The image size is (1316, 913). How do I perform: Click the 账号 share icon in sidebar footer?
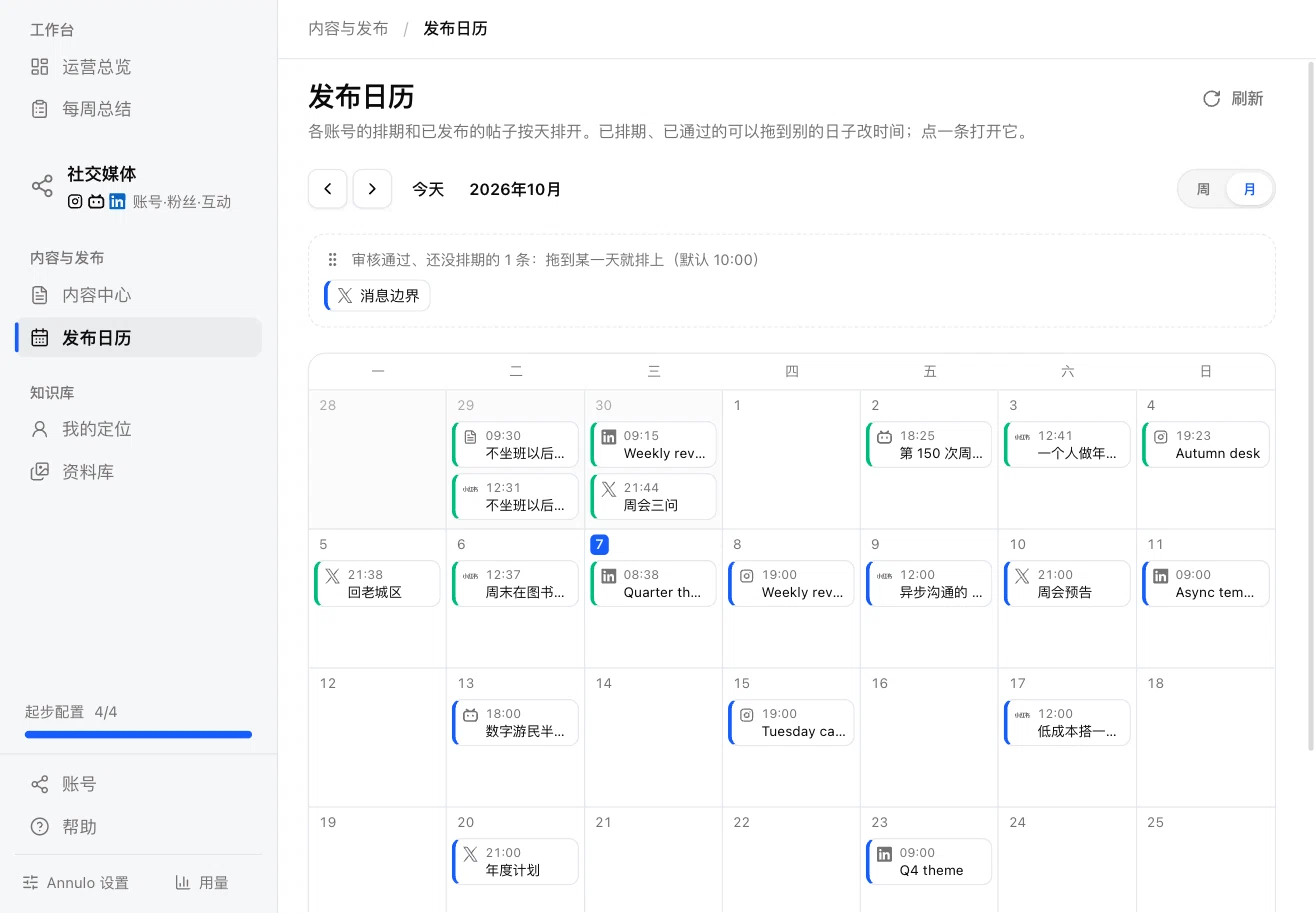(x=40, y=784)
